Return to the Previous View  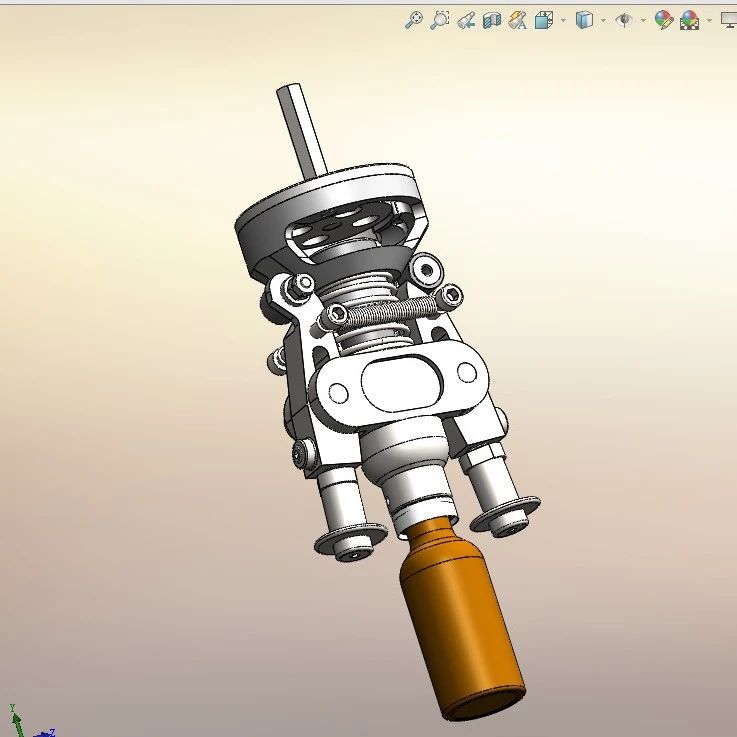(x=466, y=21)
